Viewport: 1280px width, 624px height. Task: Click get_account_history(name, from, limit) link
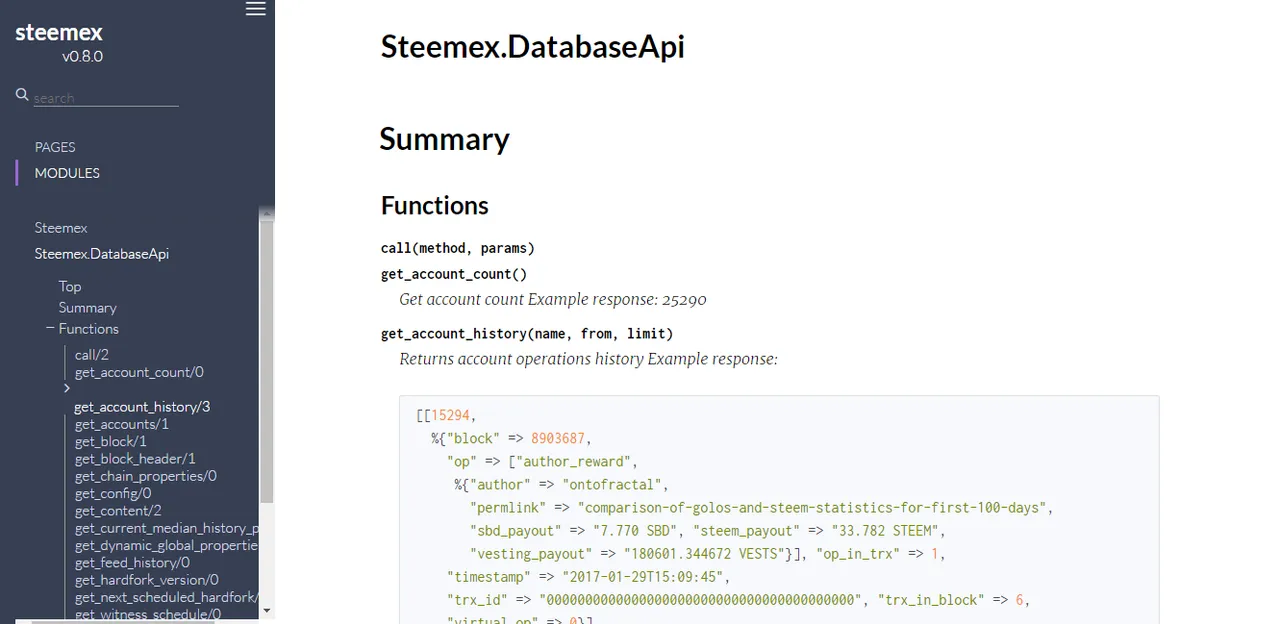(x=527, y=334)
